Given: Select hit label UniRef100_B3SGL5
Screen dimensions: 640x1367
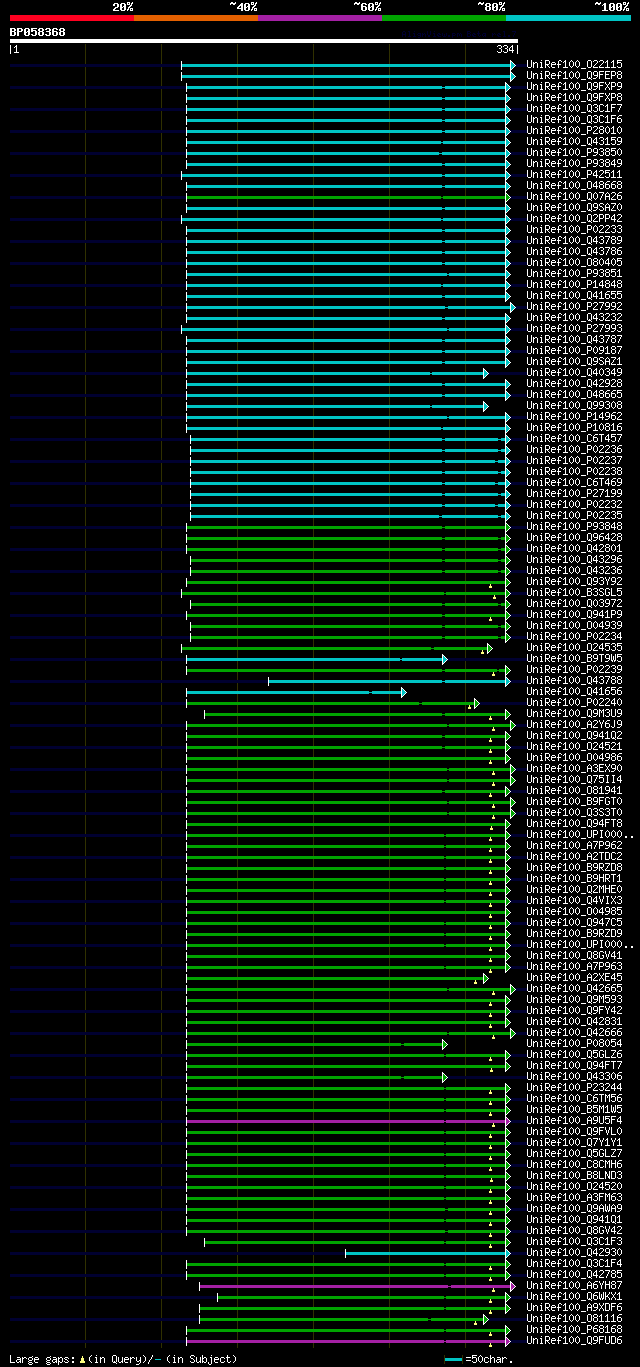Looking at the screenshot, I should [574, 592].
